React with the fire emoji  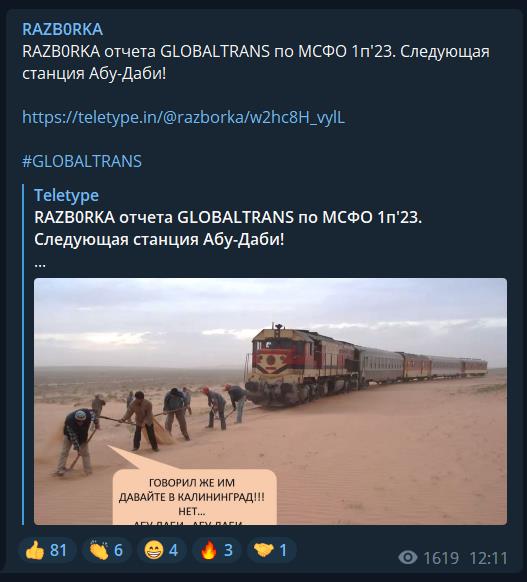tap(217, 550)
